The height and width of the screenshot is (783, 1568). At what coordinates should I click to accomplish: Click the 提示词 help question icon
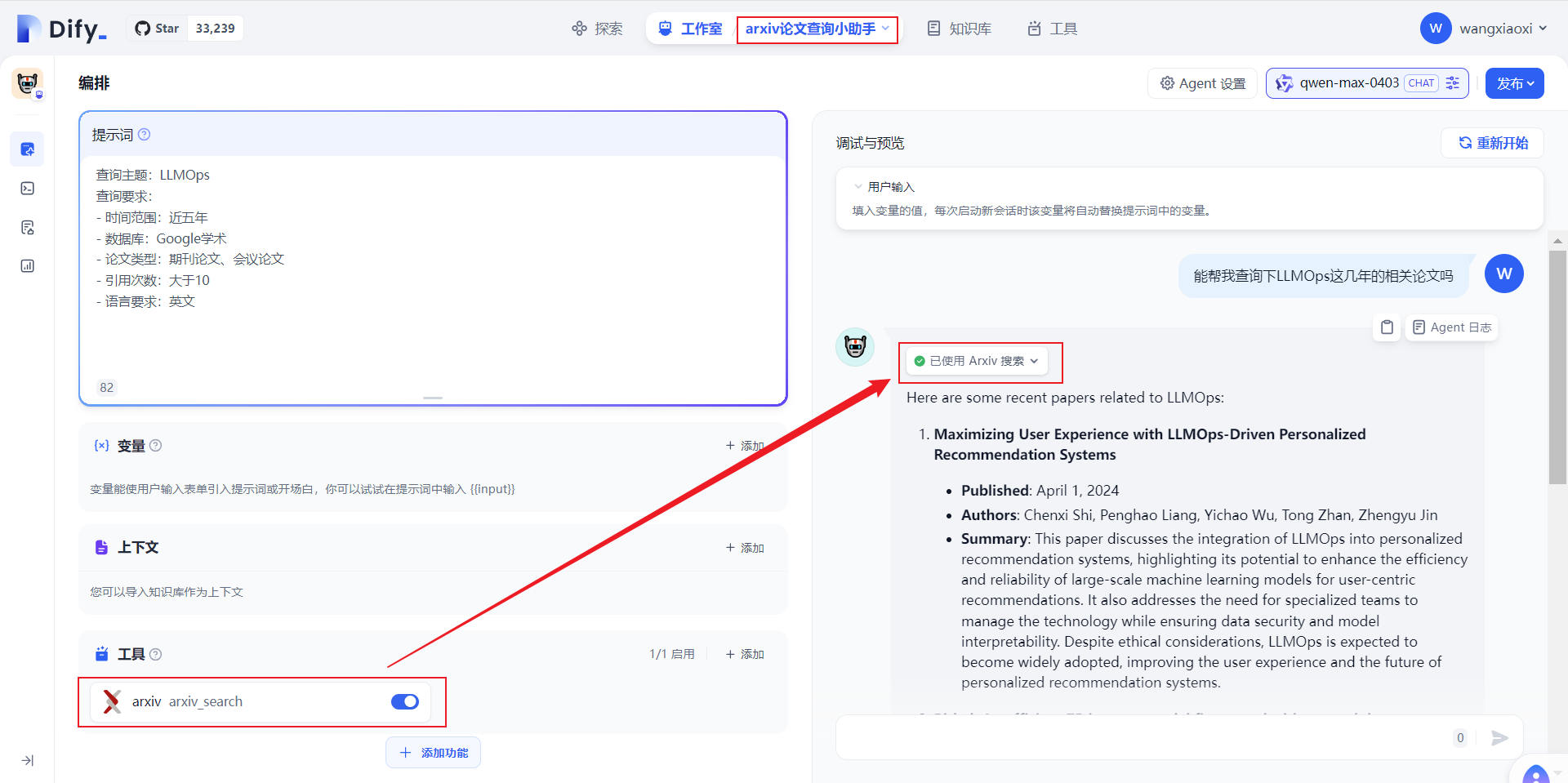[x=145, y=135]
